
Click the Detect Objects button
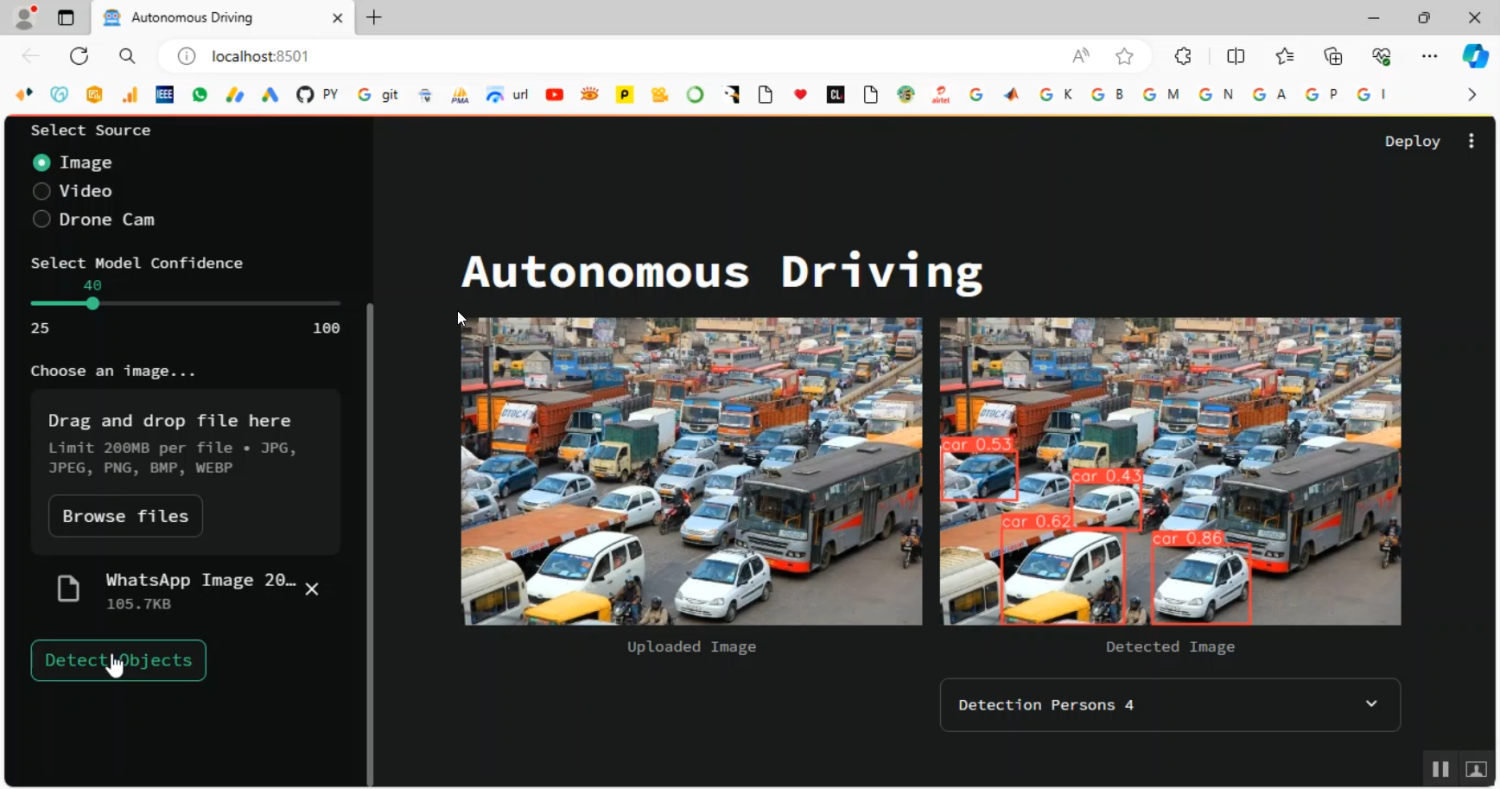click(118, 660)
